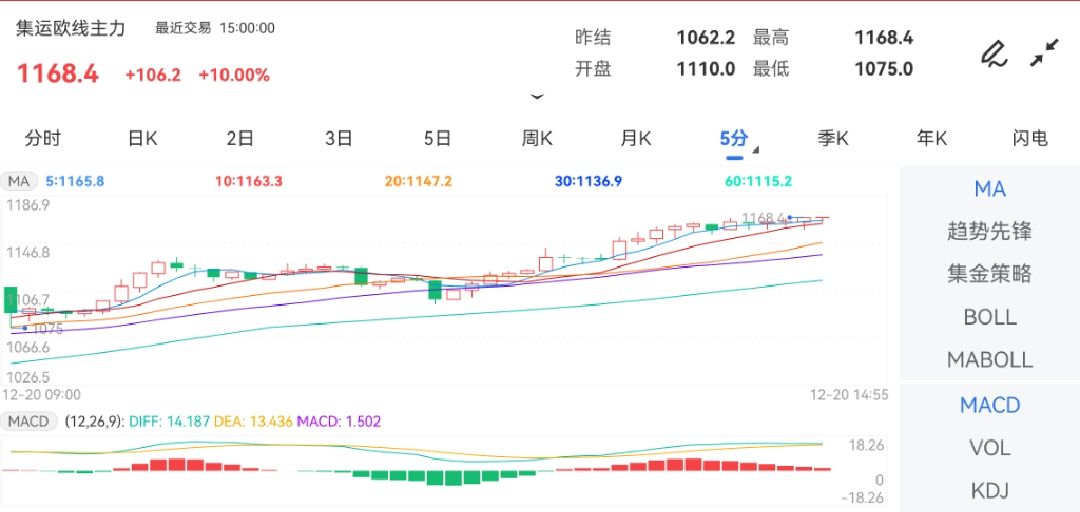Click the 最近交易 15:00:00 timestamp
1080x512 pixels.
215,28
